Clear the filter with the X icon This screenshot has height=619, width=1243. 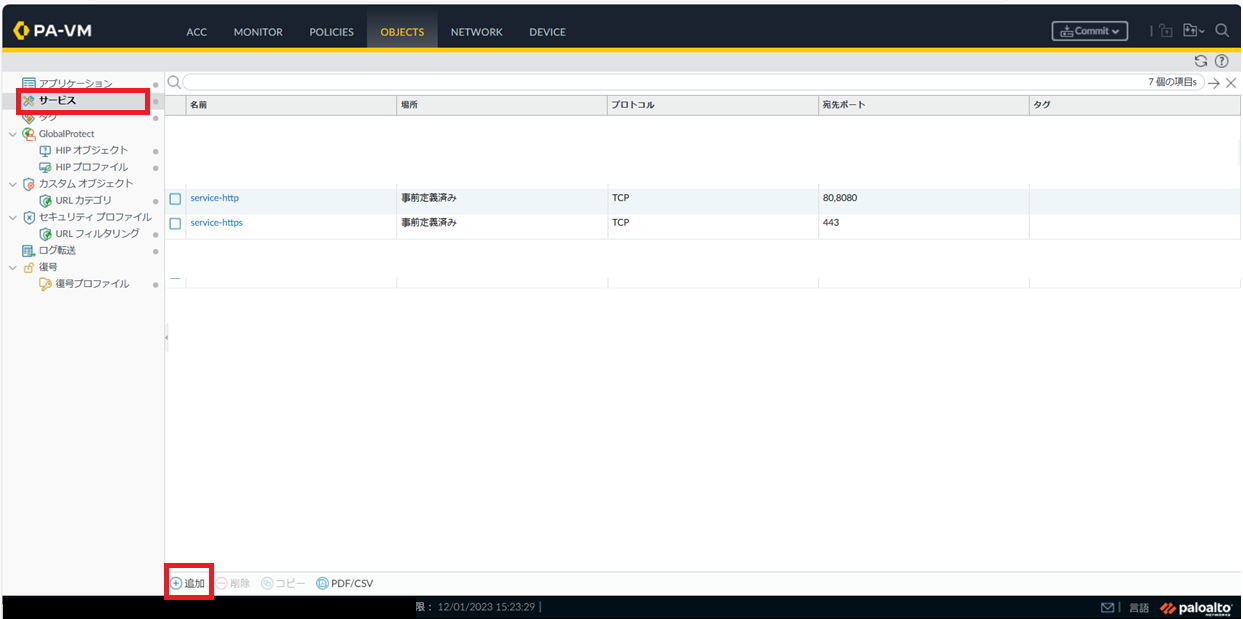click(1231, 83)
